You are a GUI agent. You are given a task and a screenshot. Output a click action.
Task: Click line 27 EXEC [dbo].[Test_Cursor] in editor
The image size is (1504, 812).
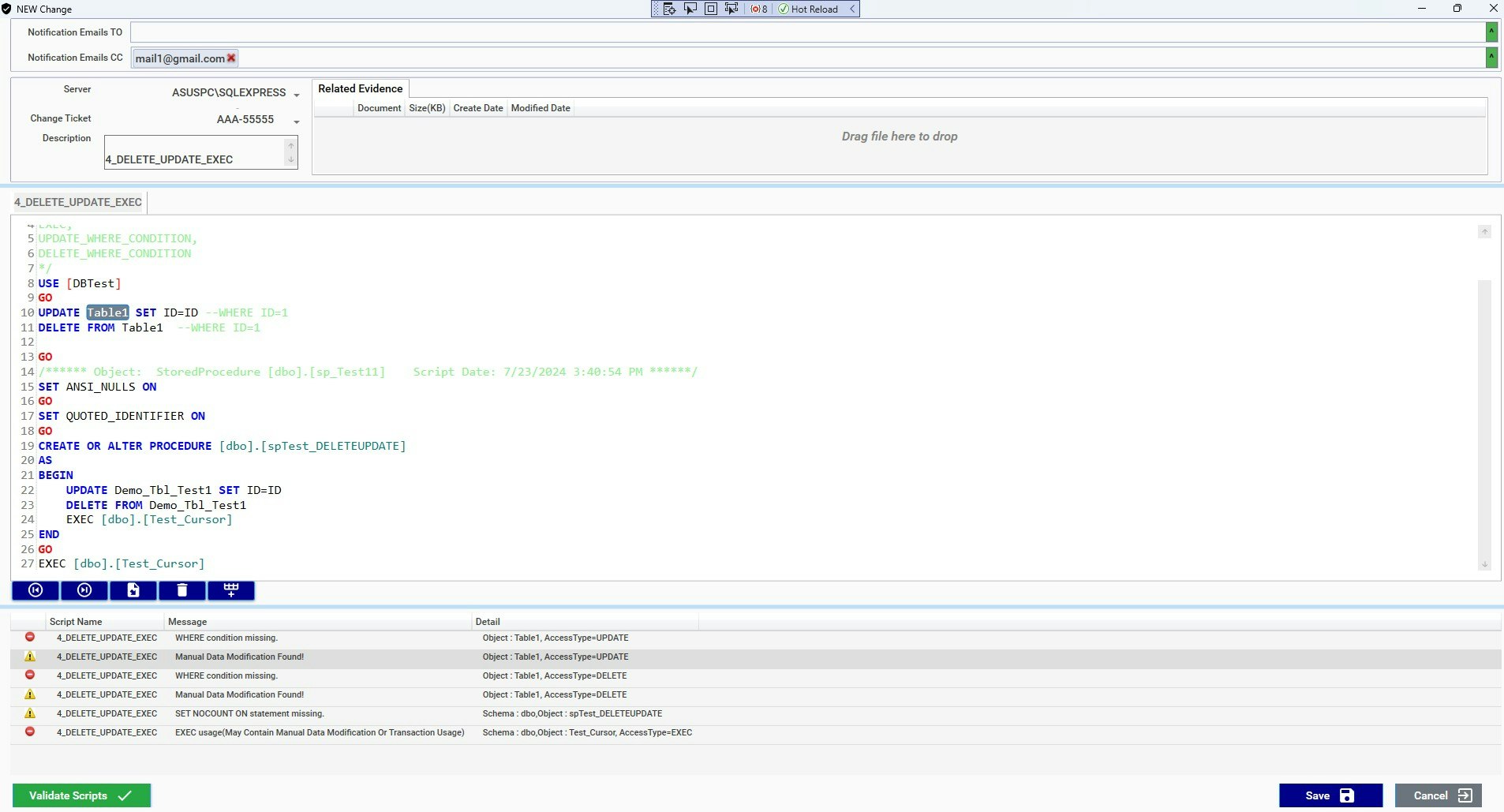coord(122,563)
